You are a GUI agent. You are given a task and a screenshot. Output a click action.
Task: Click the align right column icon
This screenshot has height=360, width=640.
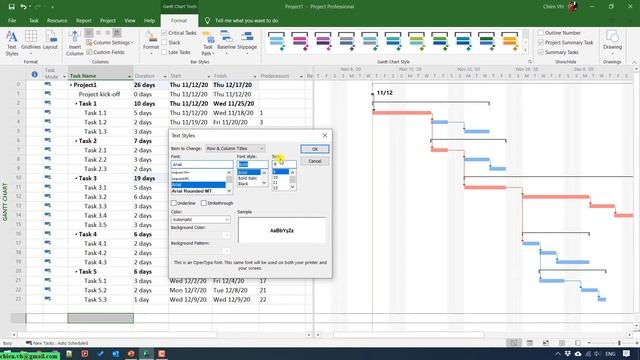tap(107, 33)
